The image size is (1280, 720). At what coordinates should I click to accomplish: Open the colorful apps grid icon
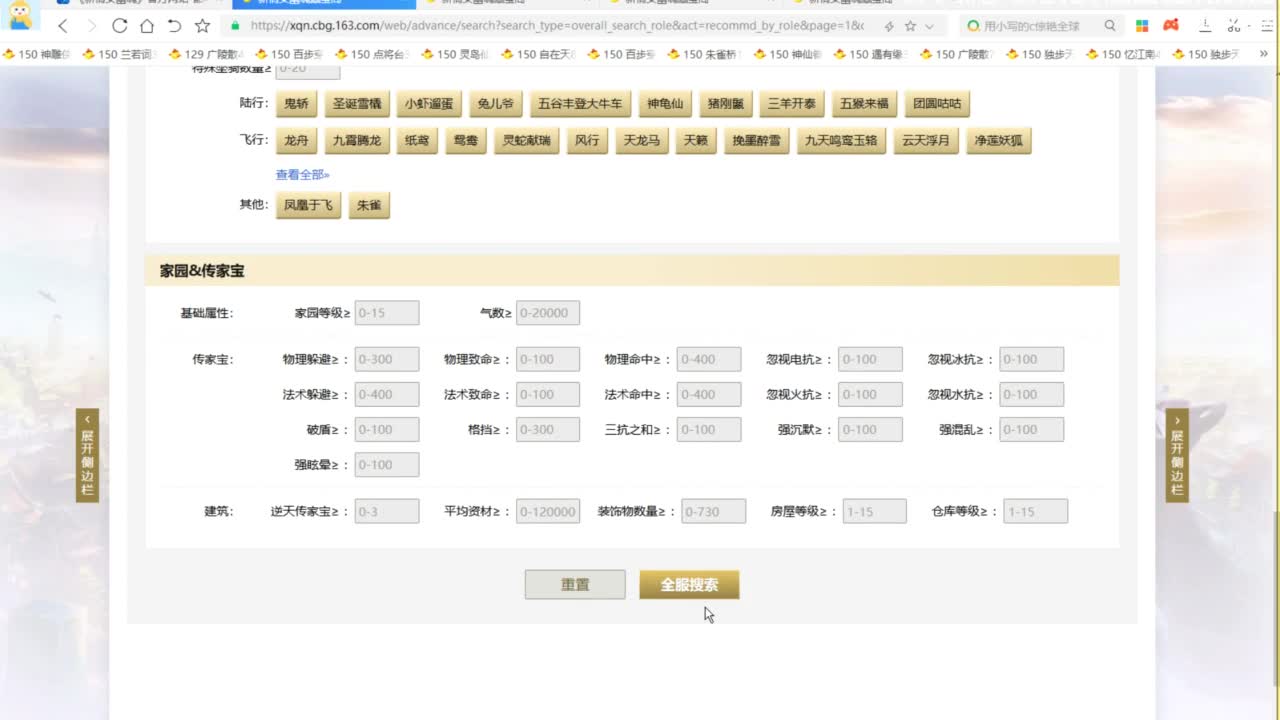click(x=1142, y=26)
